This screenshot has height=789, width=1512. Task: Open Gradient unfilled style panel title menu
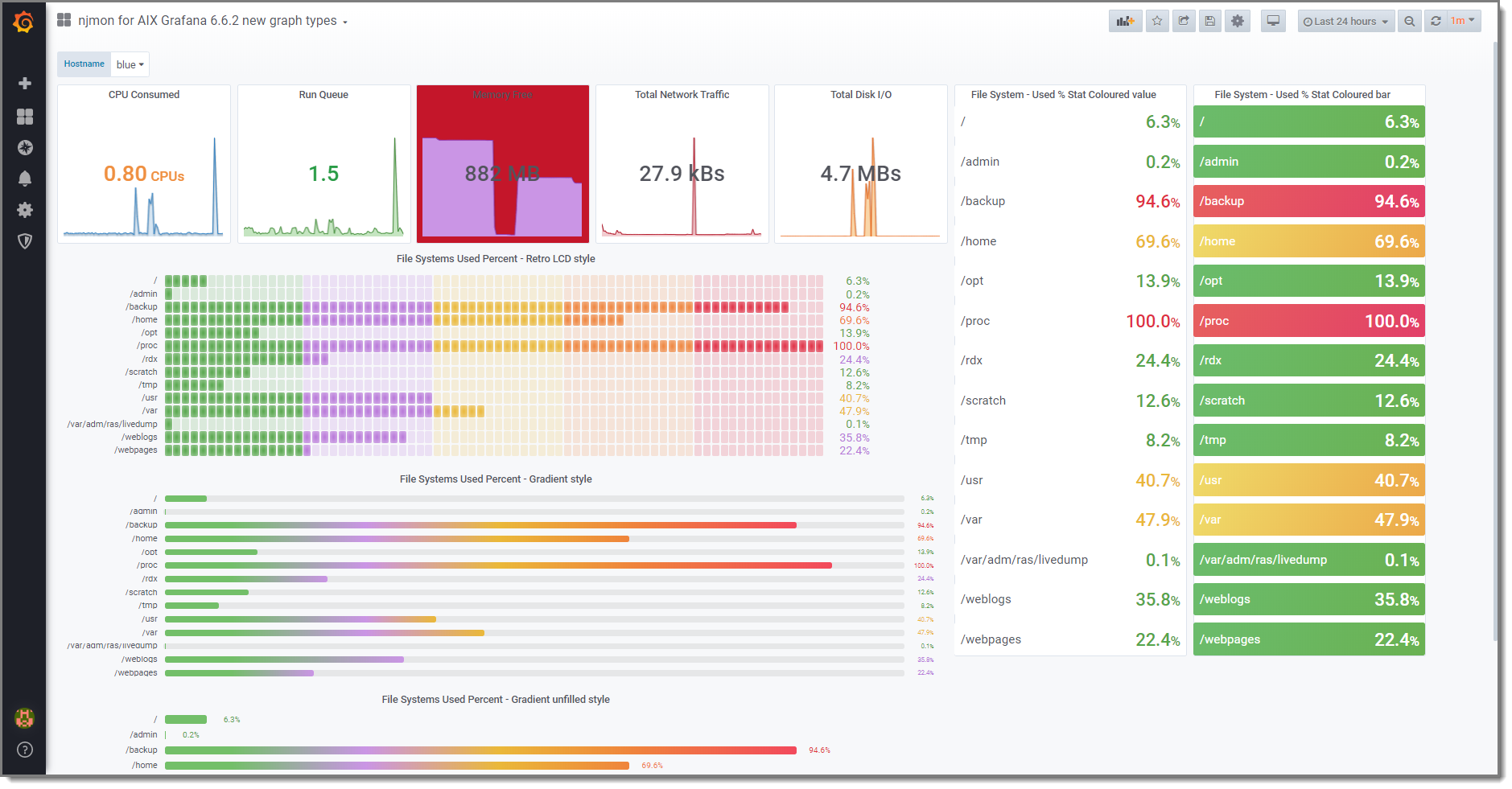[x=496, y=700]
